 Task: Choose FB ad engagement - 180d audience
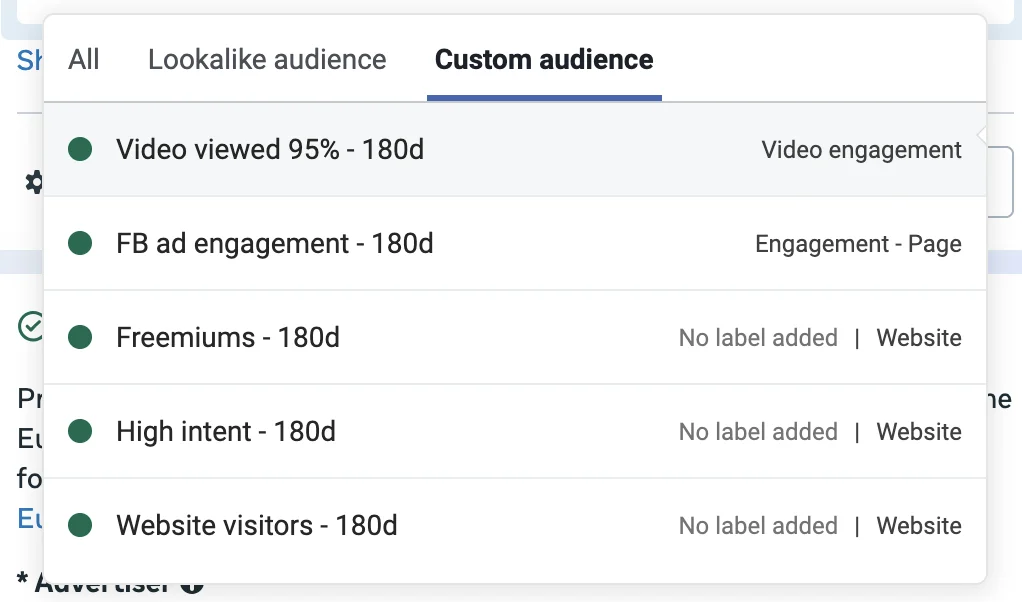click(x=515, y=244)
